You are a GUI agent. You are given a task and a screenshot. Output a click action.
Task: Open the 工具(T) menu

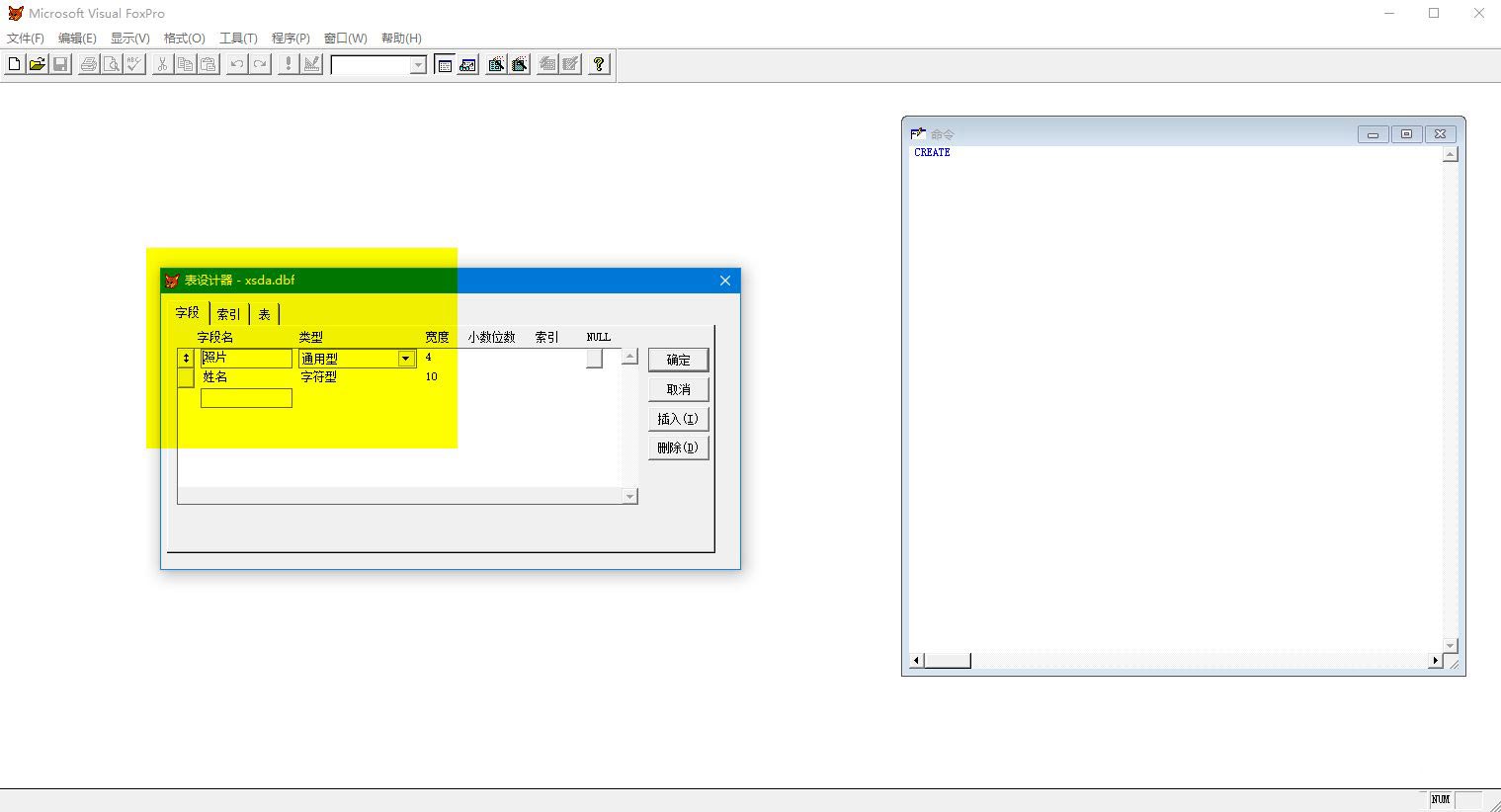click(x=238, y=39)
